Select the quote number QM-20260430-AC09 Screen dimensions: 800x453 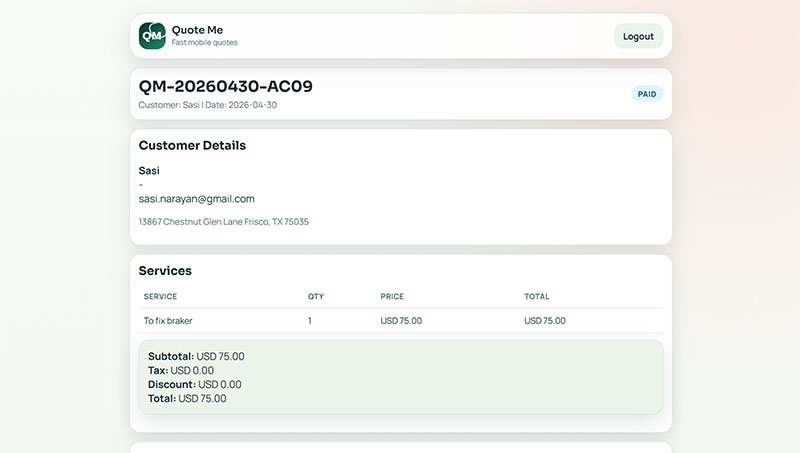pos(226,86)
